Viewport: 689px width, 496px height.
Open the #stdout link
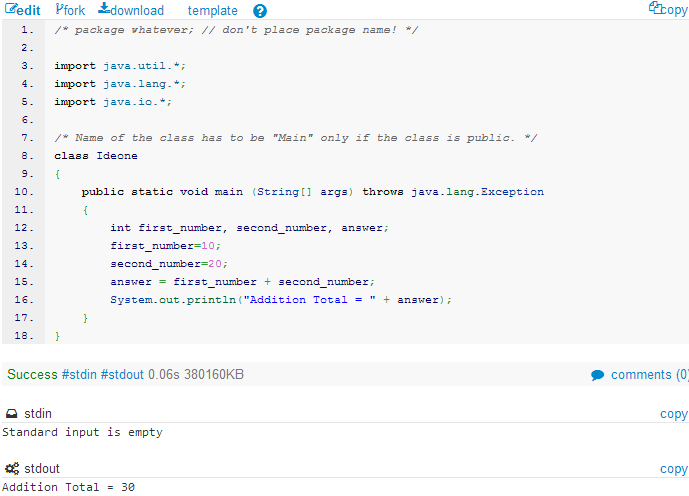click(122, 374)
